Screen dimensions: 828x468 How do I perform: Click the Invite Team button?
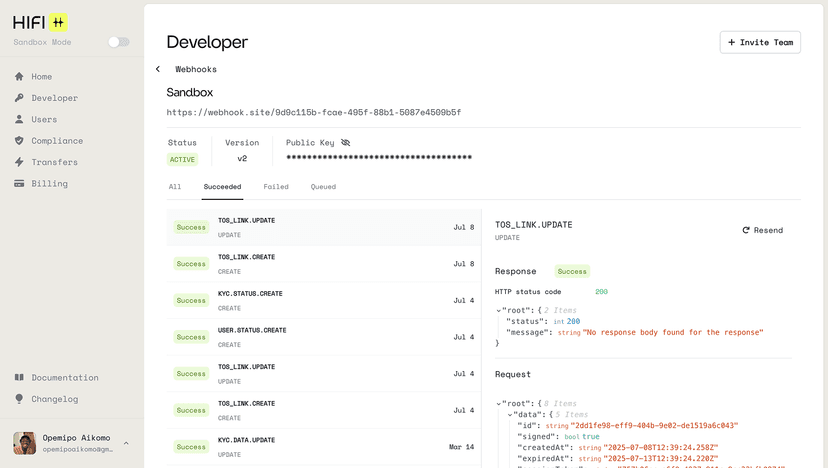tap(760, 42)
